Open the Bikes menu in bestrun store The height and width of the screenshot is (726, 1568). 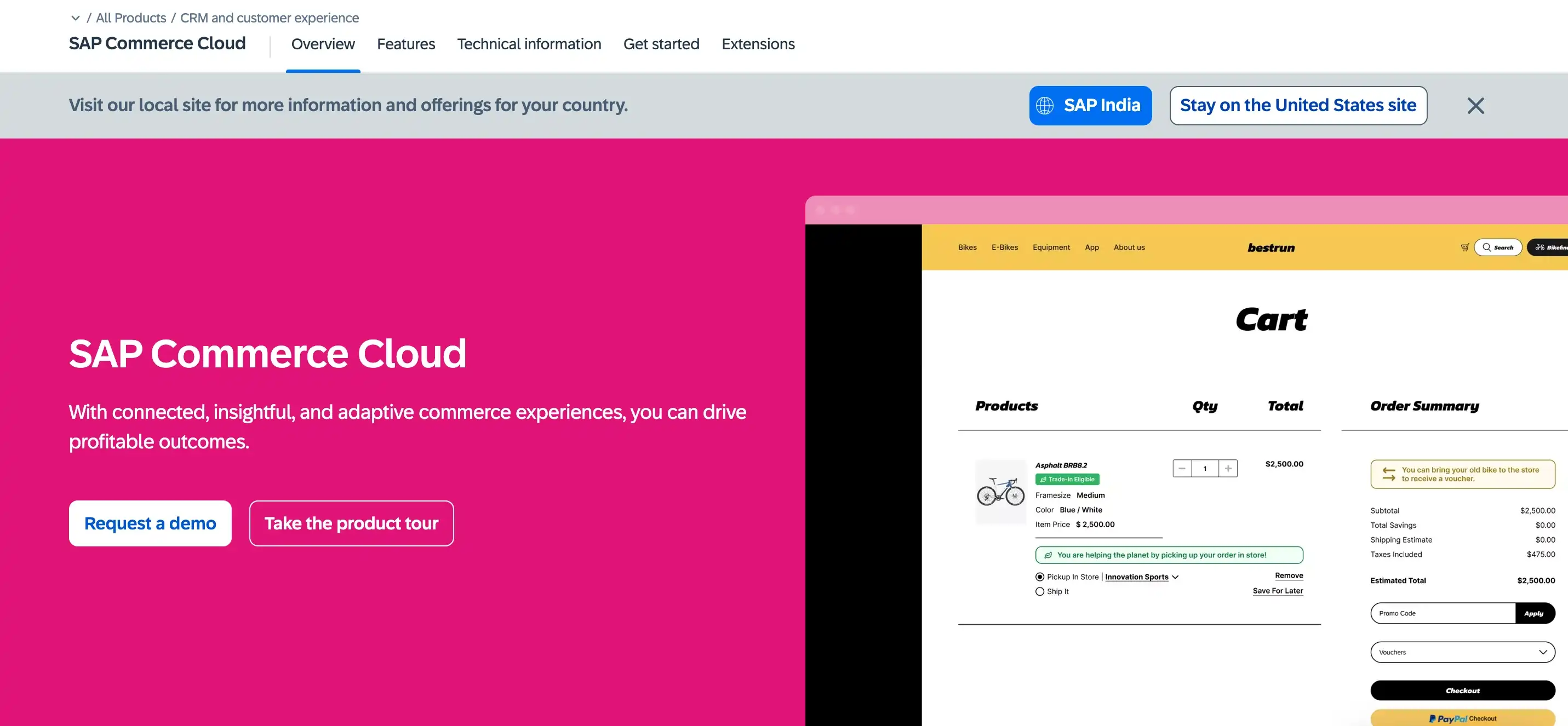coord(967,247)
